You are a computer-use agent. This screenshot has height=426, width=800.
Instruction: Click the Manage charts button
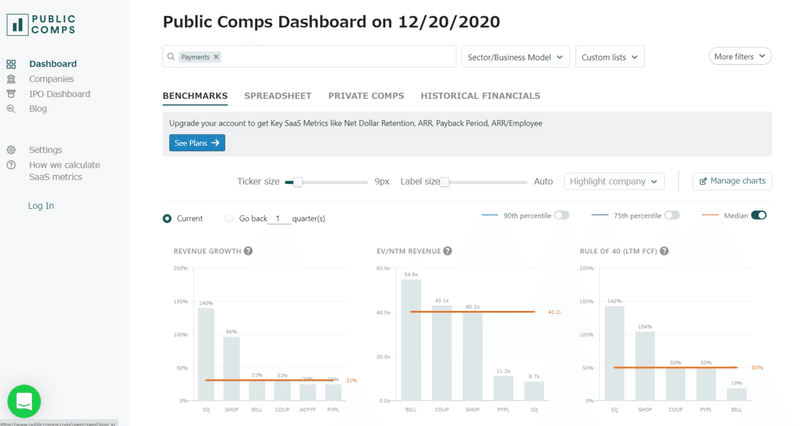pos(732,181)
